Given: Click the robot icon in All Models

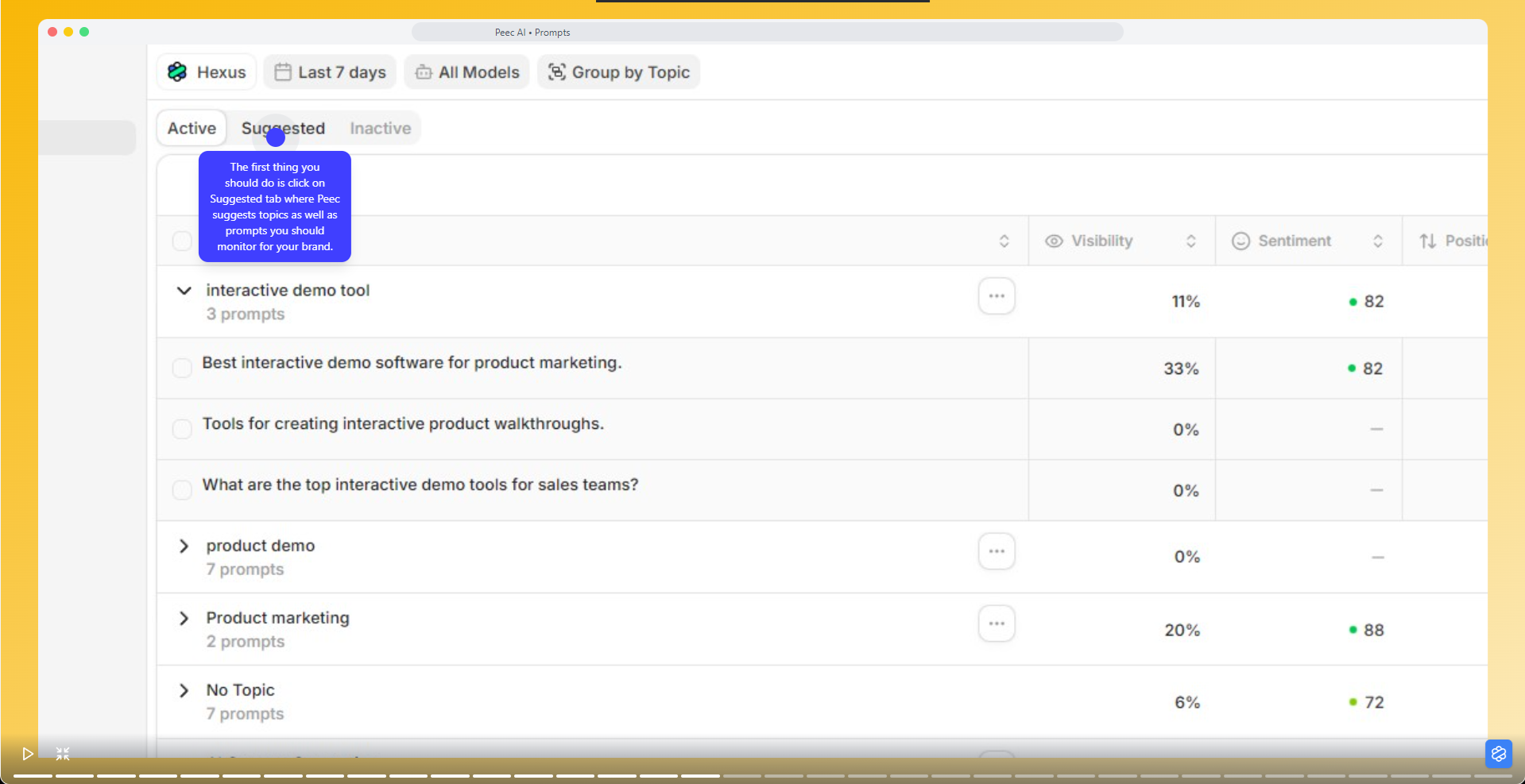Looking at the screenshot, I should tap(424, 72).
